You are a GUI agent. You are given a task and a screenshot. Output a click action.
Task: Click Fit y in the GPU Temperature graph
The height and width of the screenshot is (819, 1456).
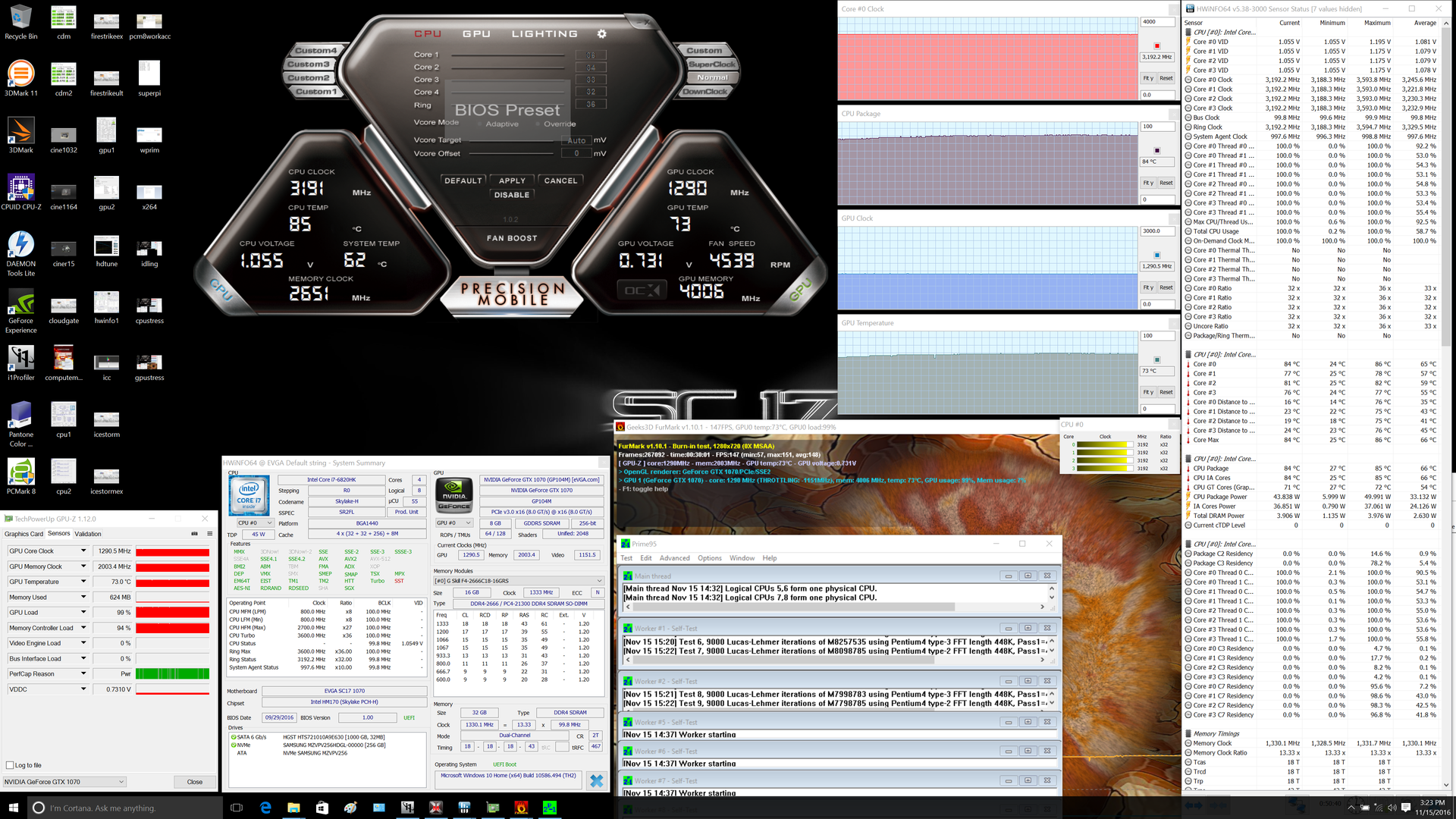pos(1148,392)
